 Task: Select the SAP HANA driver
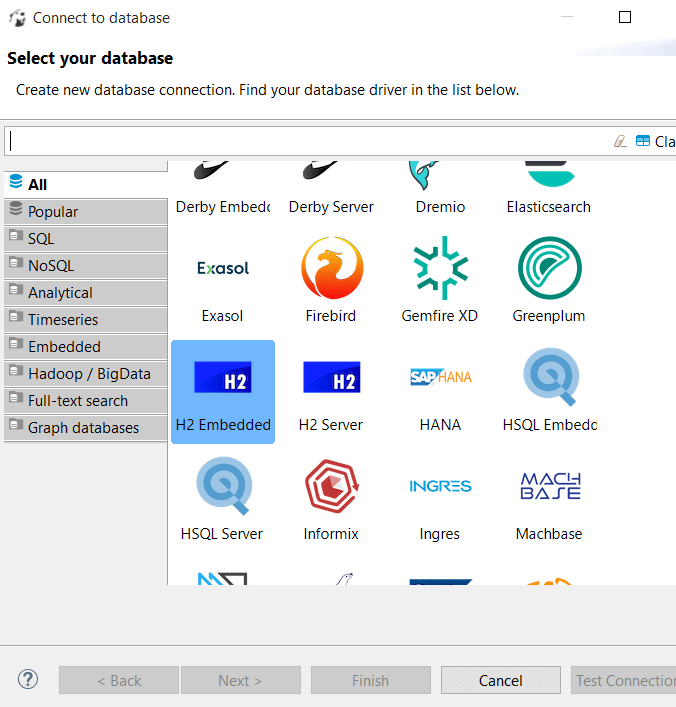coord(440,392)
